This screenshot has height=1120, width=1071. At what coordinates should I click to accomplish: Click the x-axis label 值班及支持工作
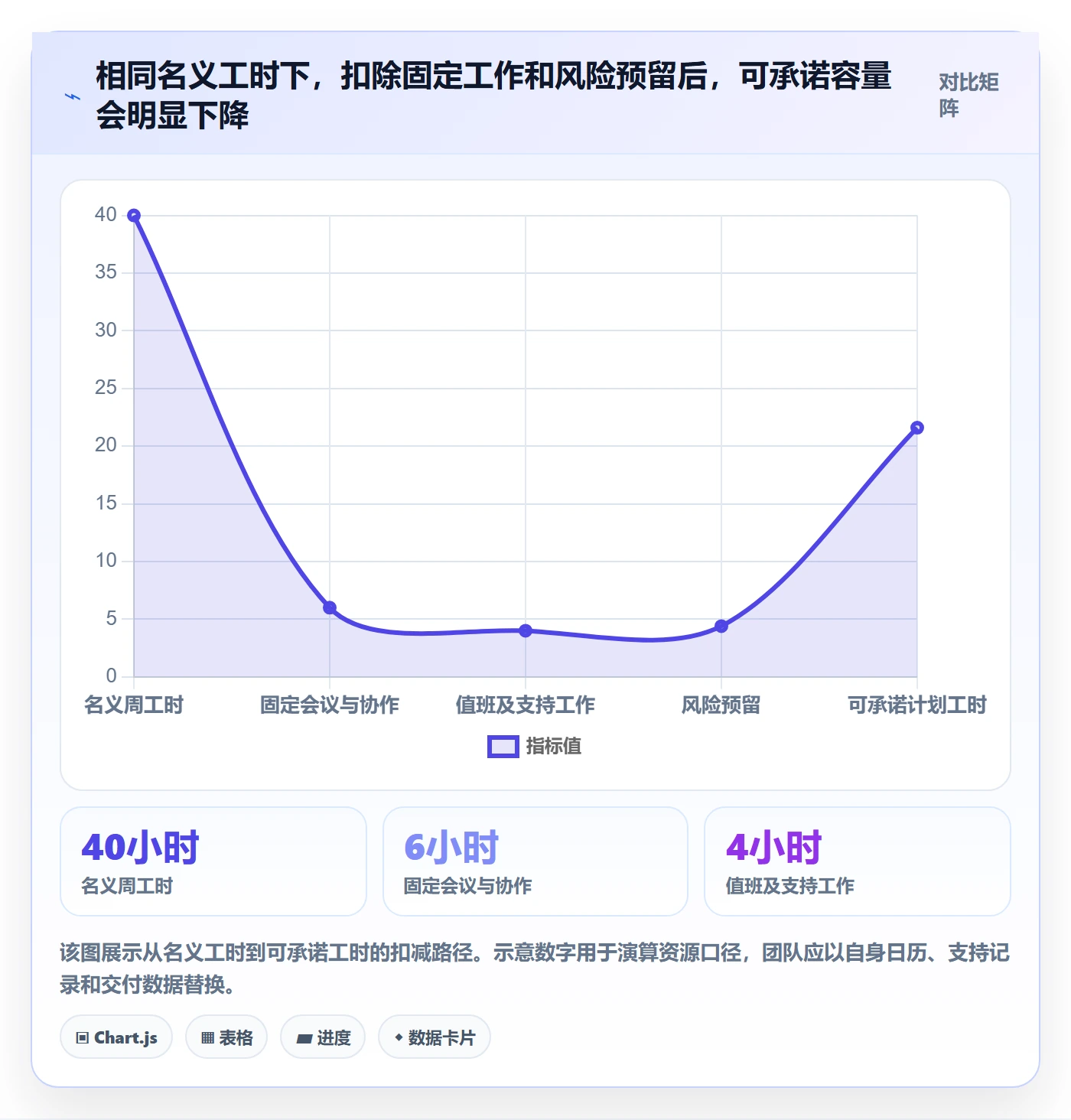[x=526, y=705]
